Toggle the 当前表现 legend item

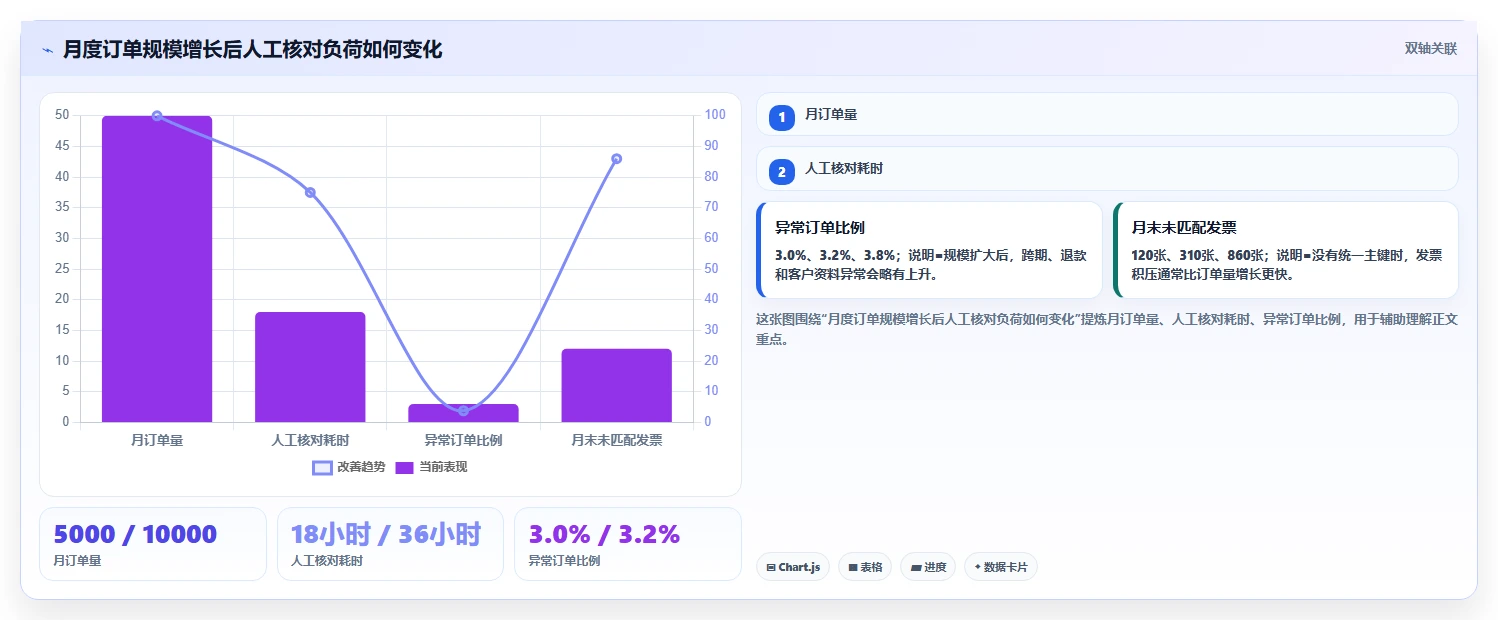click(x=431, y=467)
